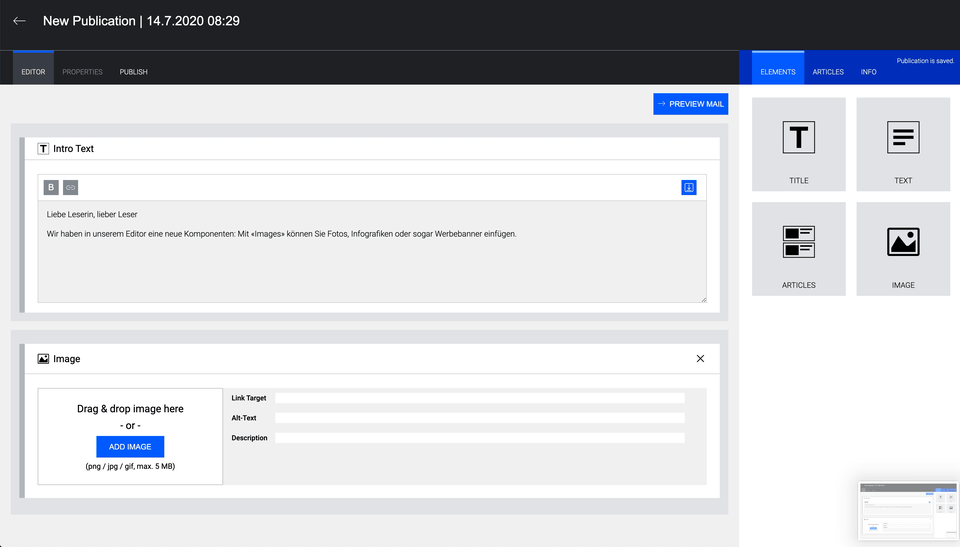Click into the Link Target field

479,398
